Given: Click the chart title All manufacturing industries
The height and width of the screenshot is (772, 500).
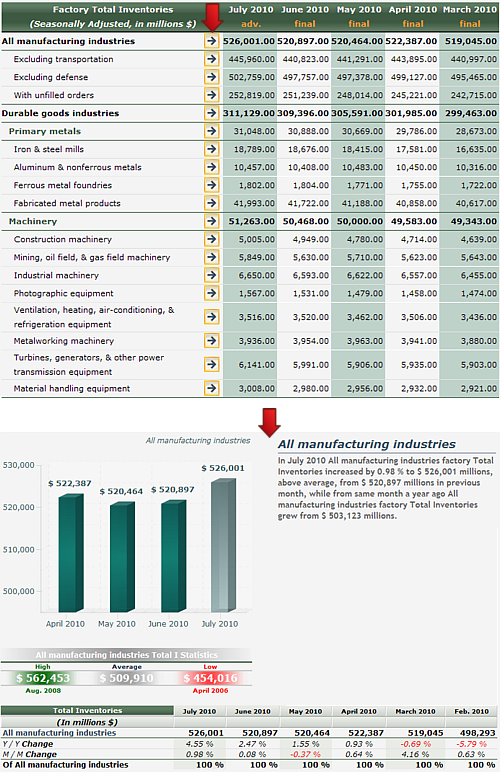Looking at the screenshot, I should click(x=198, y=441).
